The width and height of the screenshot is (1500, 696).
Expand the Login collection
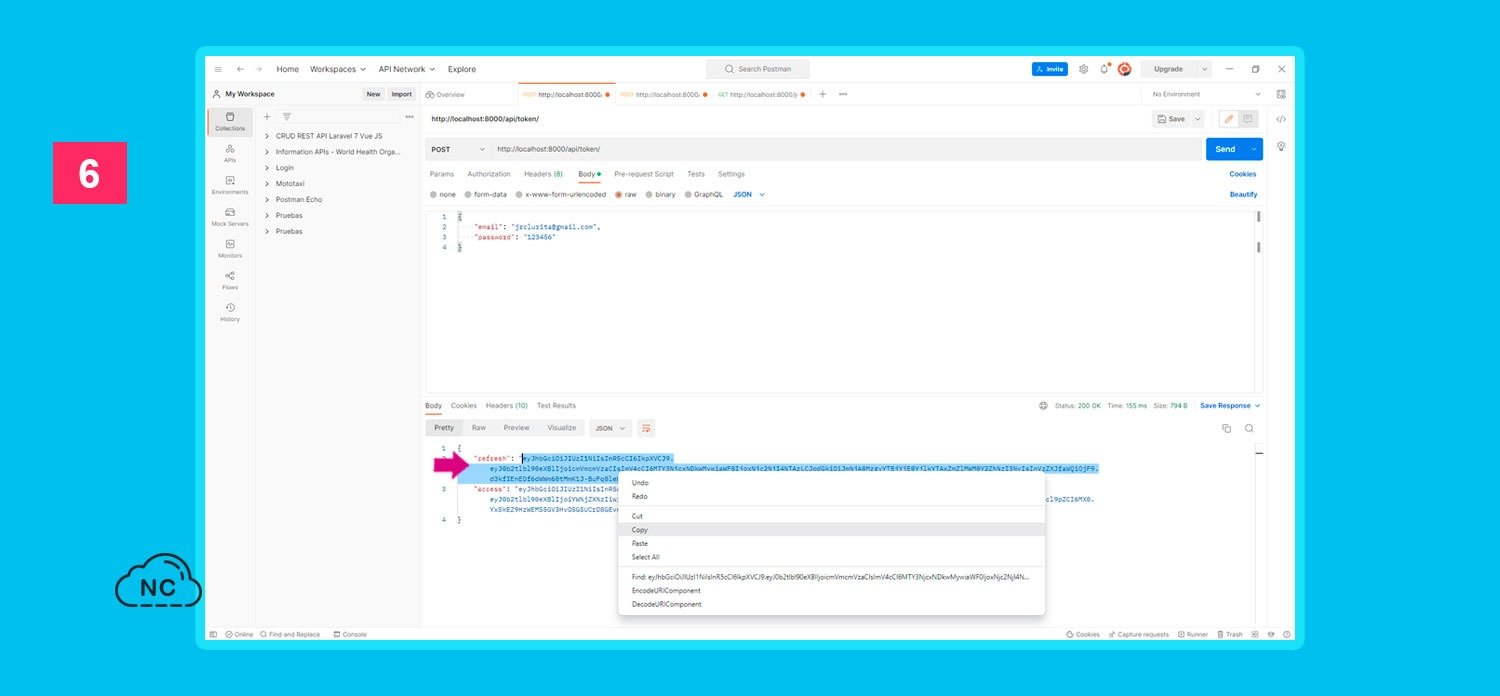tap(267, 168)
